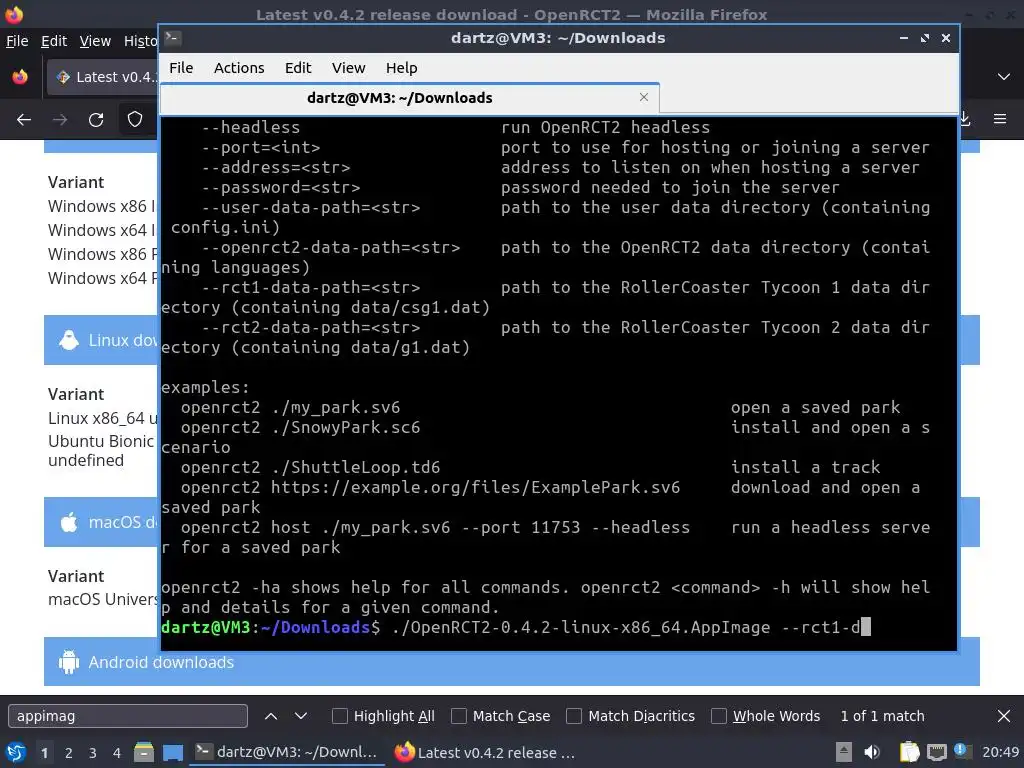Image resolution: width=1024 pixels, height=768 pixels.
Task: Switch to workspace 4
Action: 116,753
